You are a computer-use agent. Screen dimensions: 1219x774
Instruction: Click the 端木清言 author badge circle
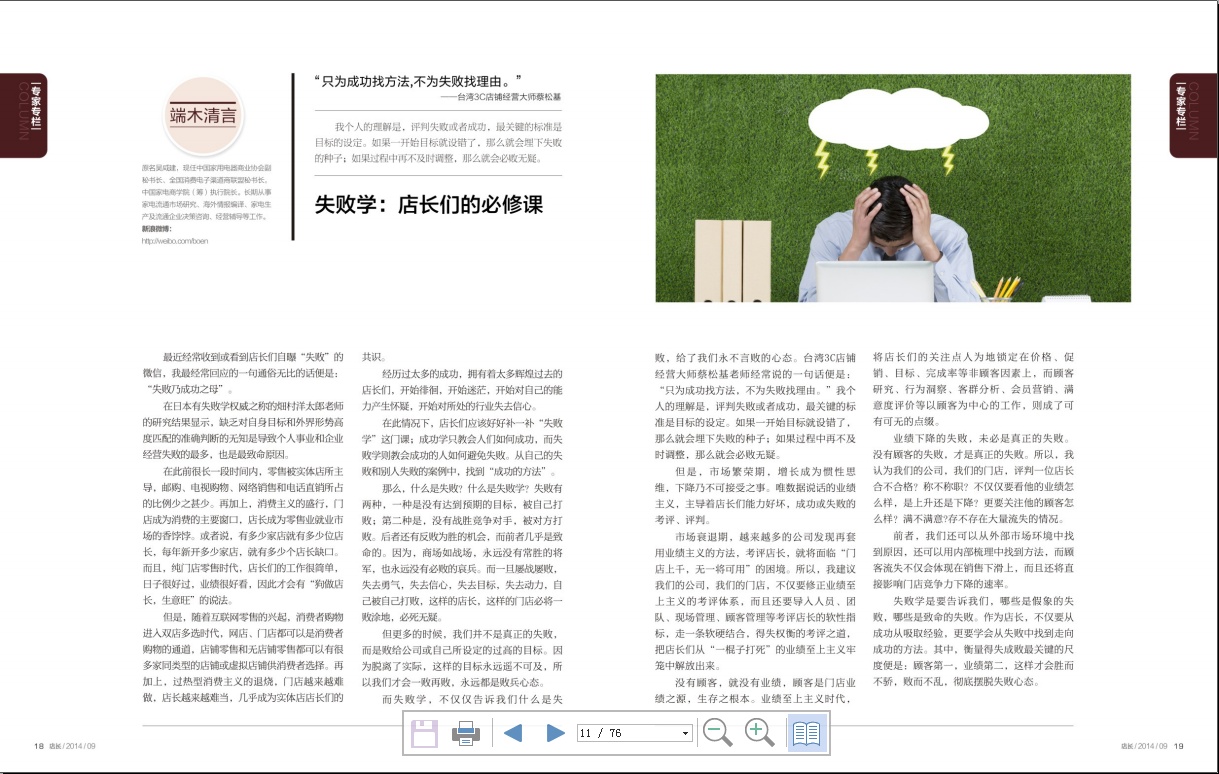[x=203, y=116]
